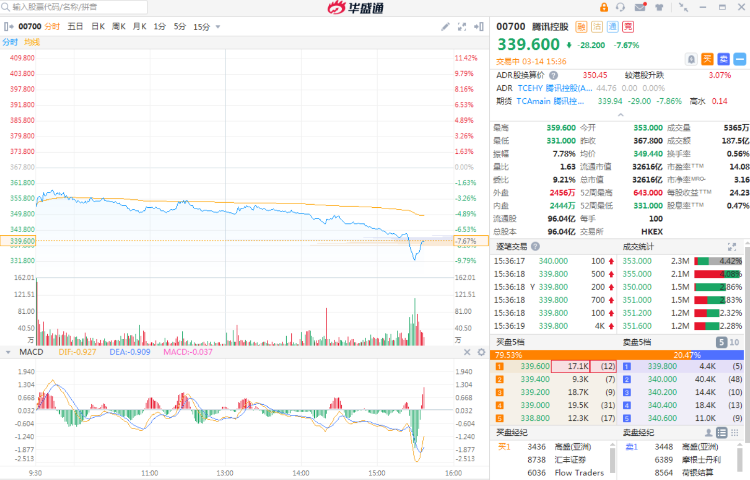750x480 pixels.
Task: Switch broker queue to grid view
Action: pos(735,433)
